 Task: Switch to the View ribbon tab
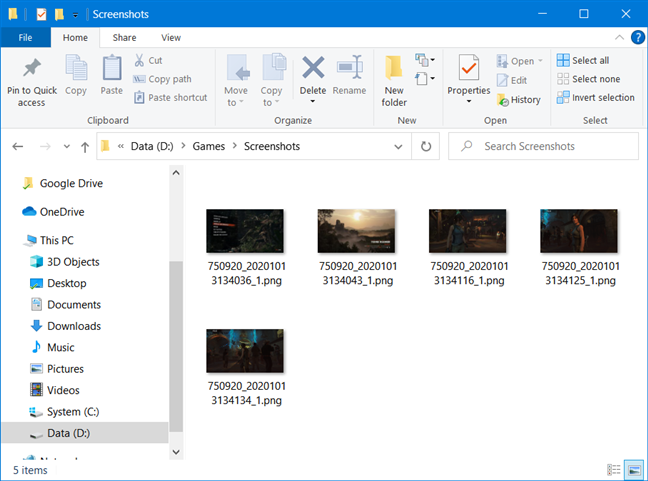(x=171, y=38)
